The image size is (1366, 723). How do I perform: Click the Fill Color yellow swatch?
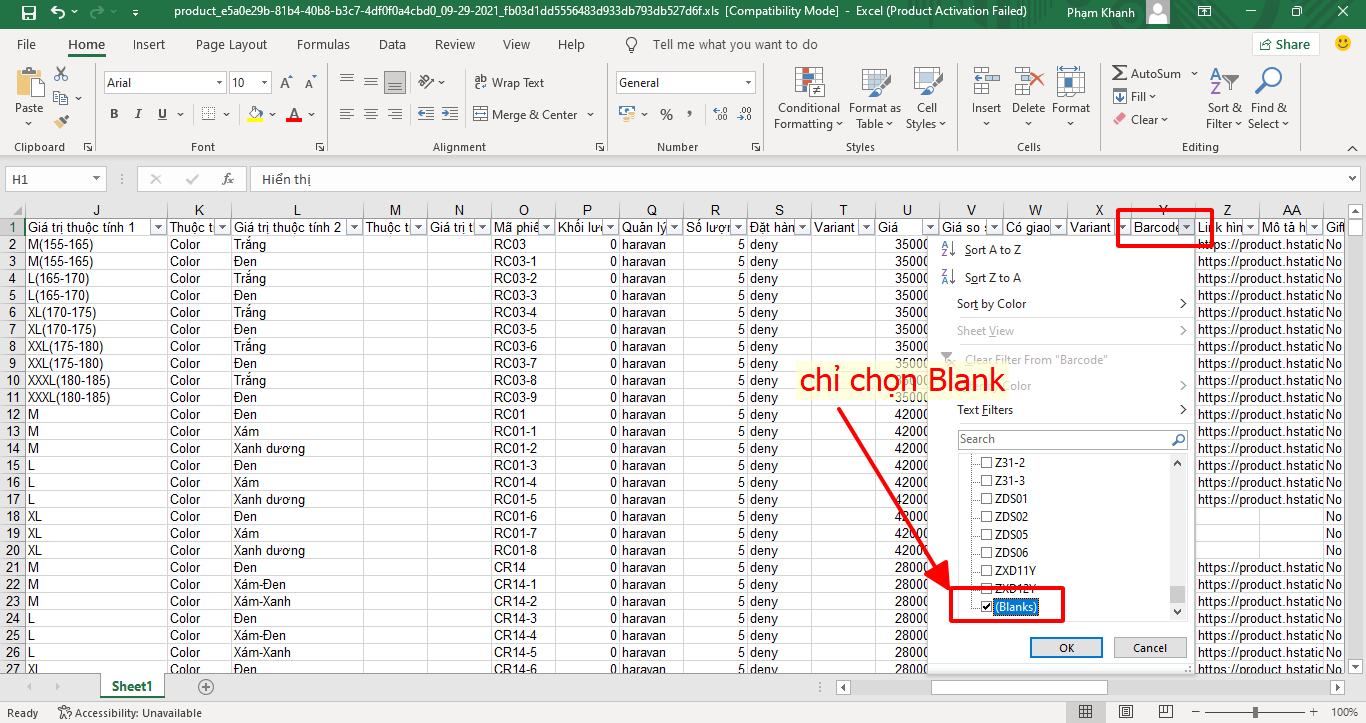256,114
